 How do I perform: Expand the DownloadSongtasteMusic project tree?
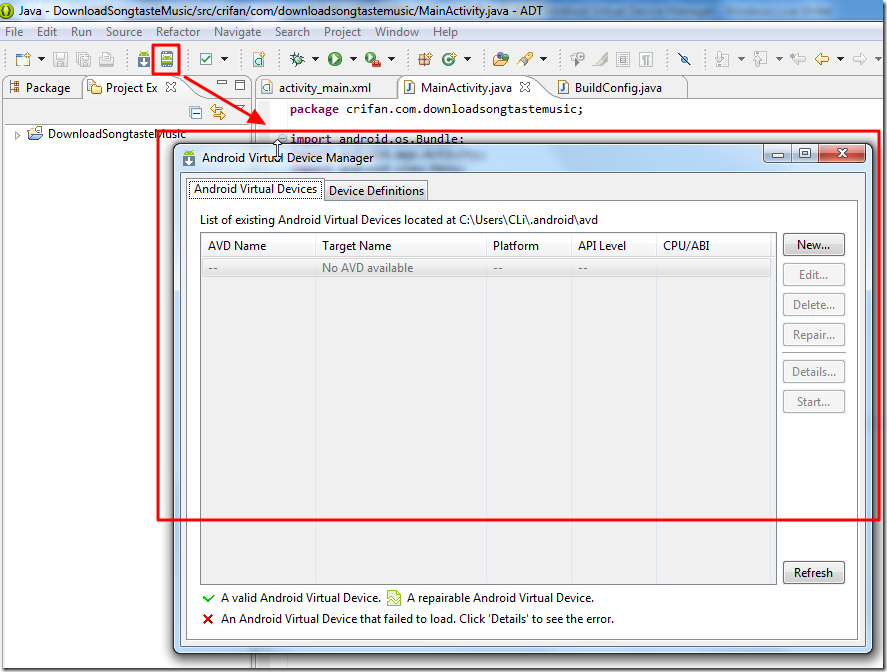coord(17,135)
